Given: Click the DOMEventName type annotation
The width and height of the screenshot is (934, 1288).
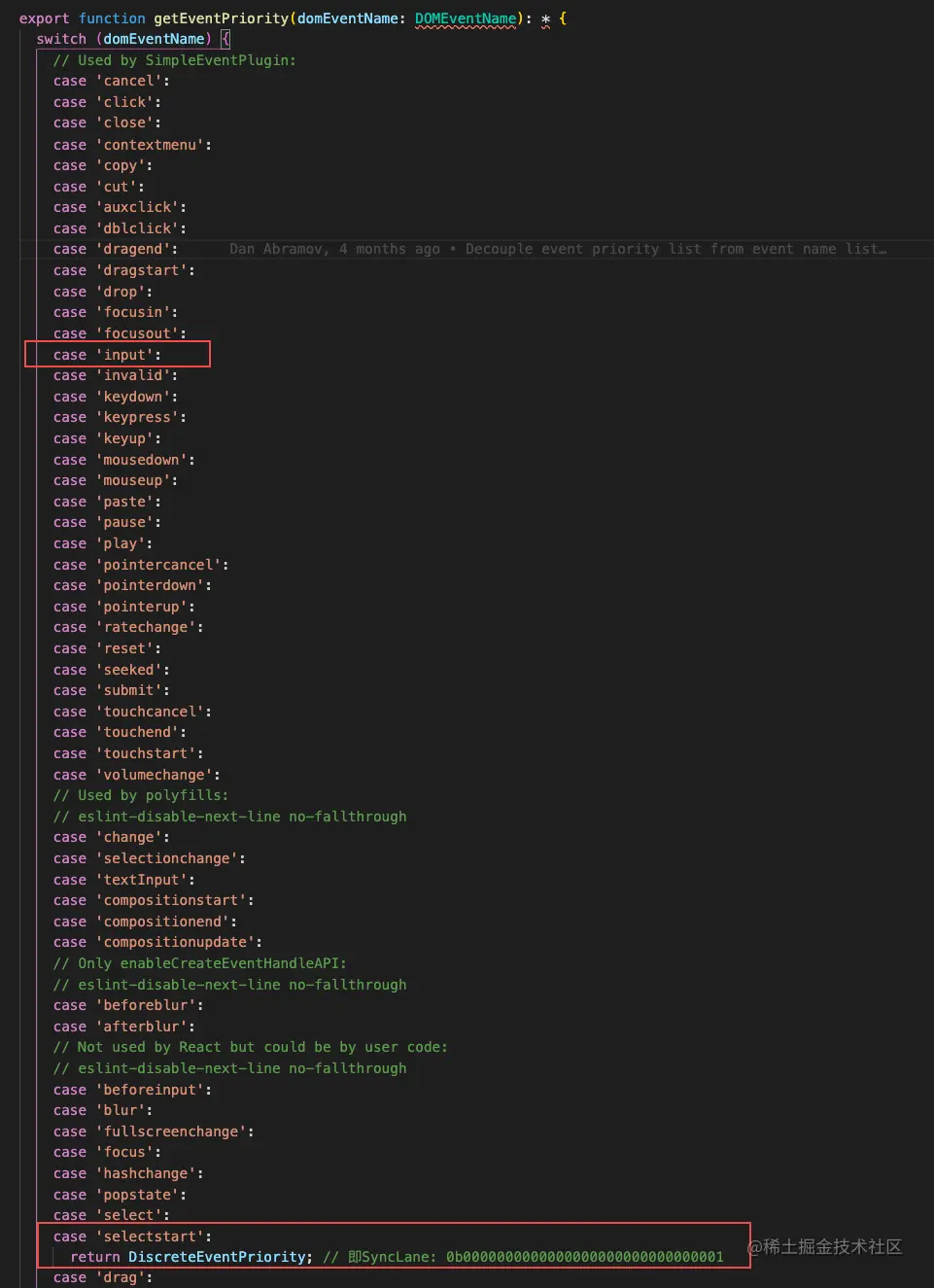Looking at the screenshot, I should point(466,18).
